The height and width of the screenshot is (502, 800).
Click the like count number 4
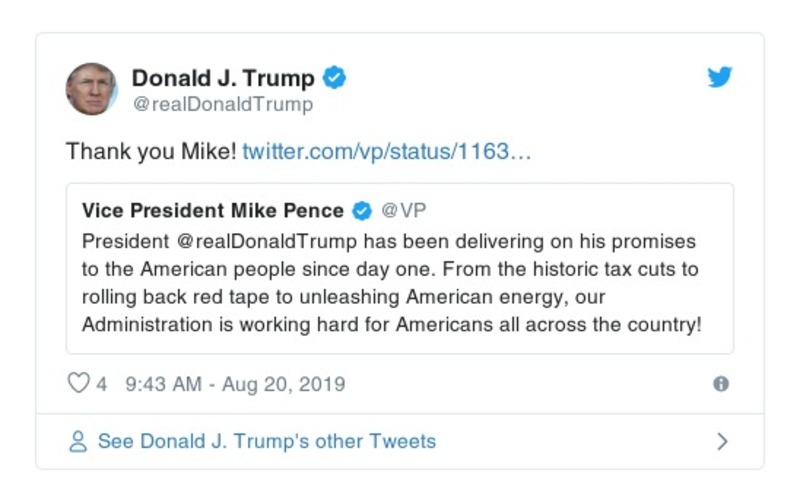[x=101, y=384]
